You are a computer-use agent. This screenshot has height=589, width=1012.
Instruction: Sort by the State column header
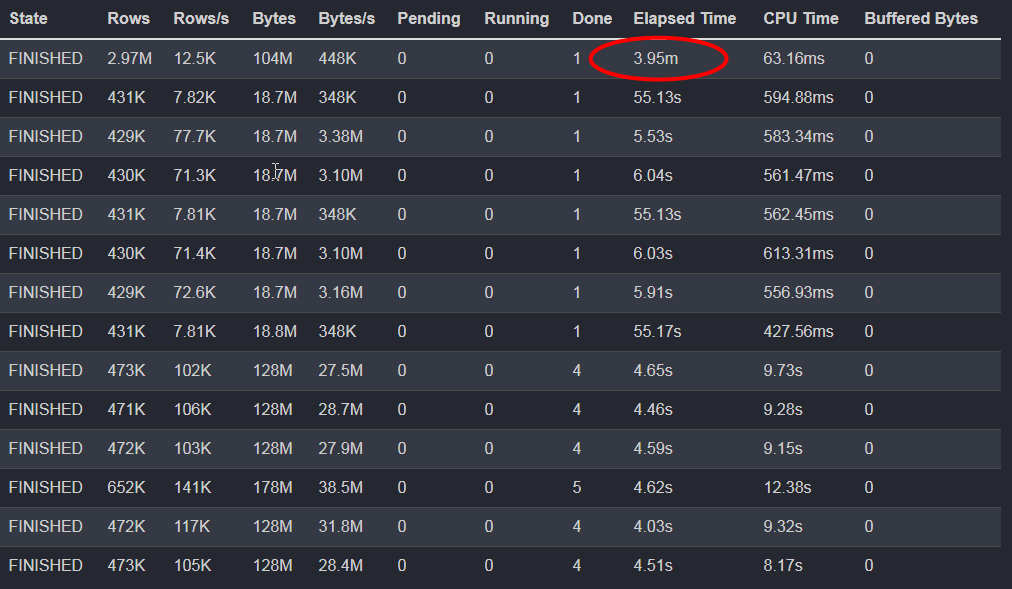(x=29, y=18)
